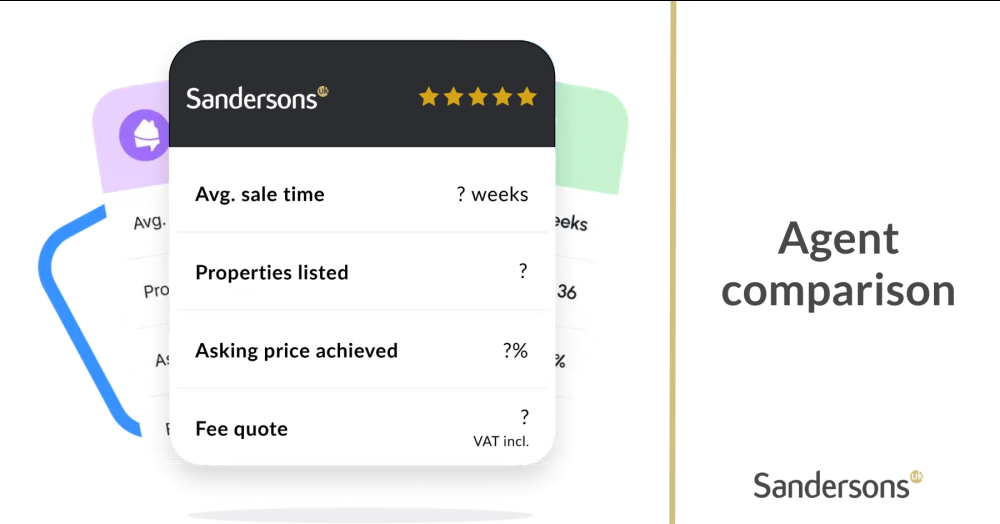This screenshot has width=1000, height=524.
Task: Click the "? weeks" sale time value
Action: click(492, 194)
